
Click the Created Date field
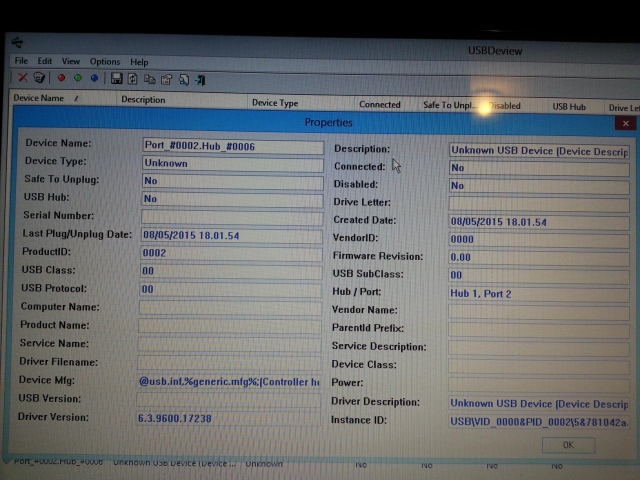pyautogui.click(x=539, y=222)
